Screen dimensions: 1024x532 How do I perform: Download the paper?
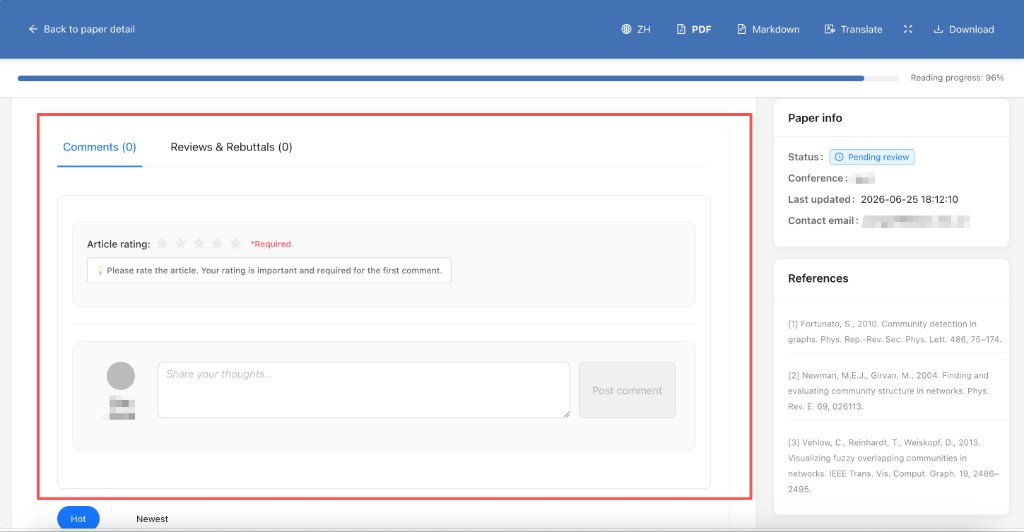(x=963, y=29)
